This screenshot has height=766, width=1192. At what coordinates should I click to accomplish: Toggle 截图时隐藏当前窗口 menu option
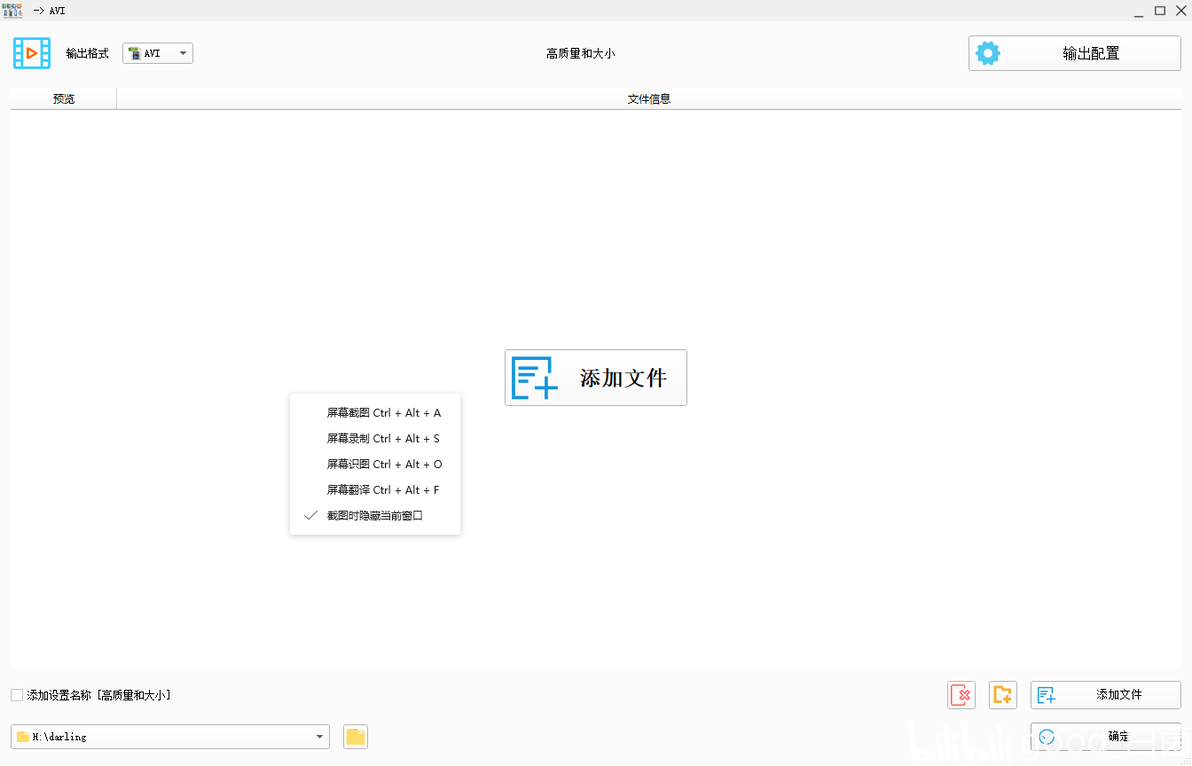point(375,515)
